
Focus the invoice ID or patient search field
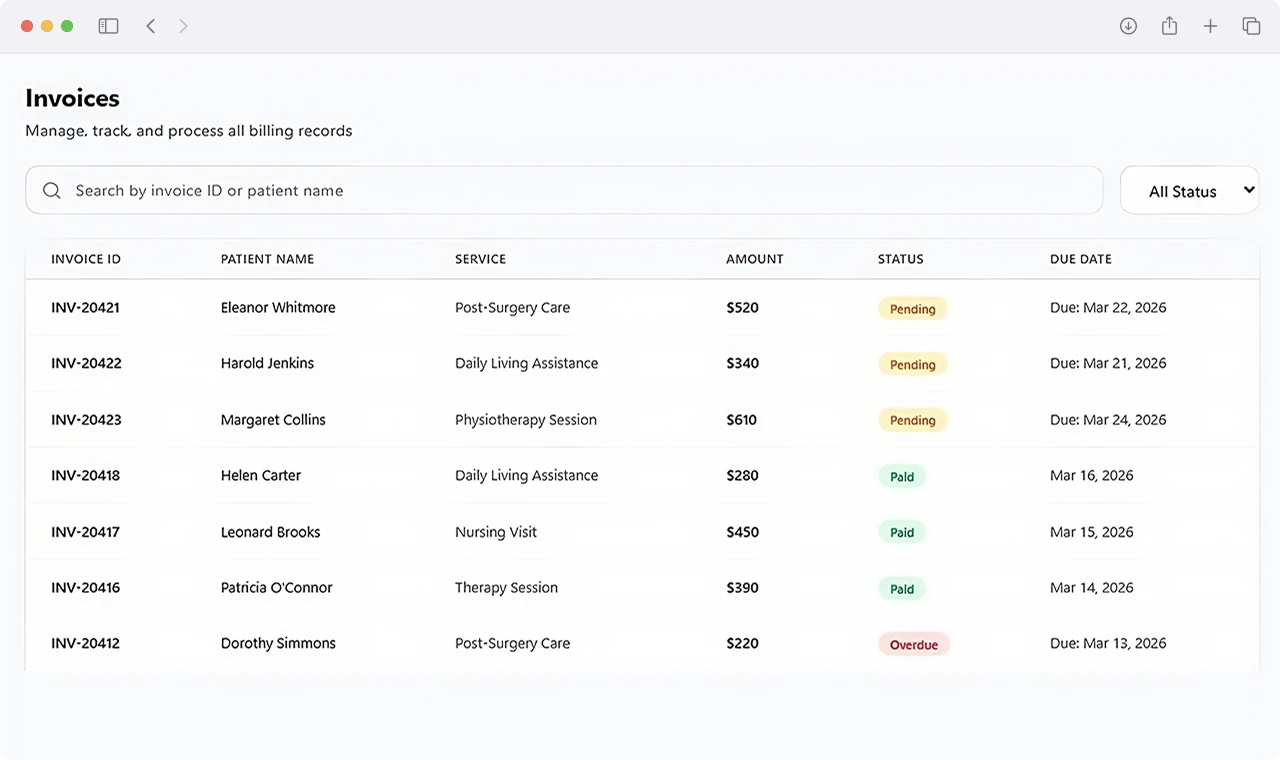click(564, 190)
